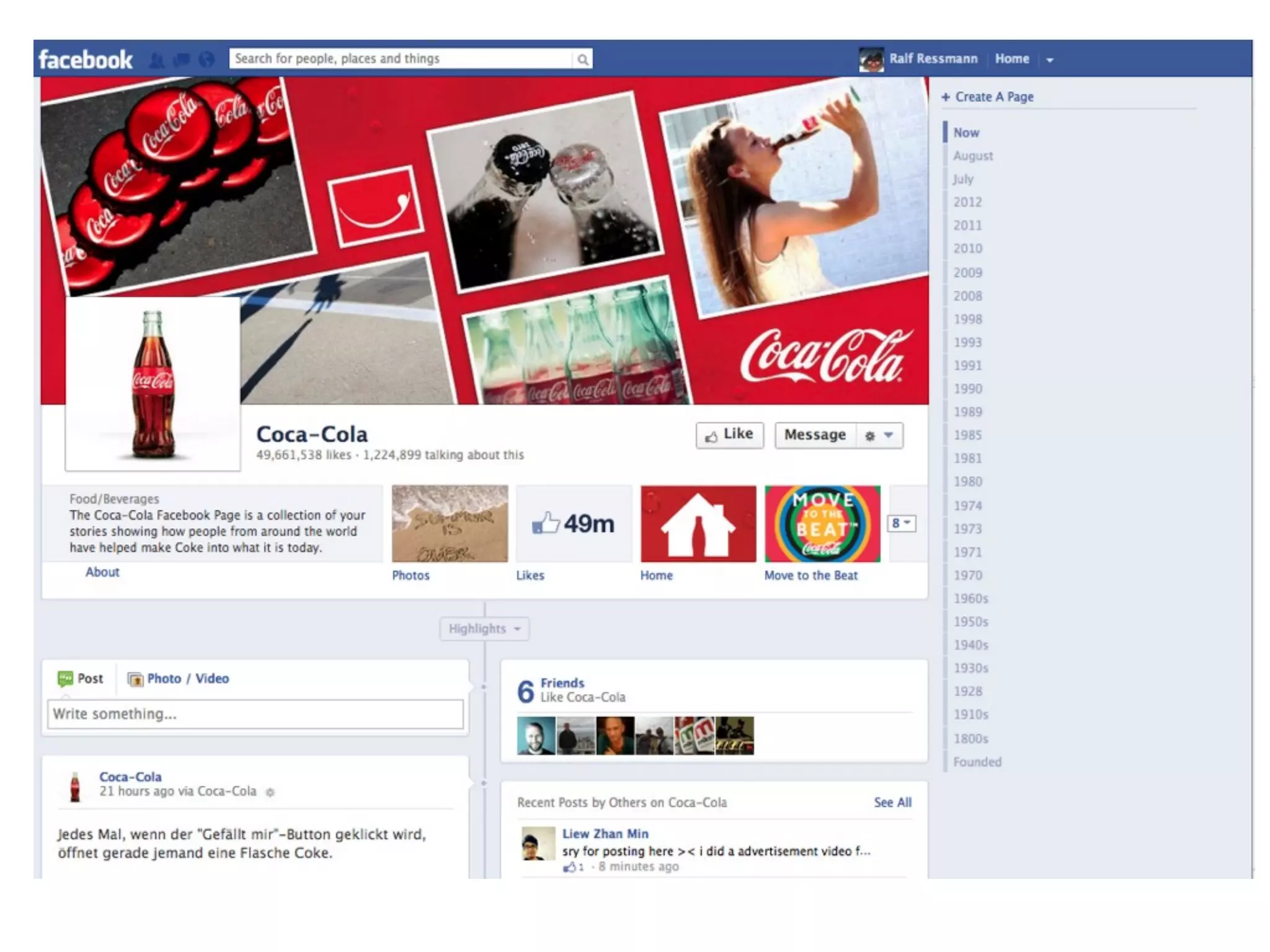Viewport: 1270px width, 952px height.
Task: Open the Coca-Cola Home app tile
Action: [698, 524]
